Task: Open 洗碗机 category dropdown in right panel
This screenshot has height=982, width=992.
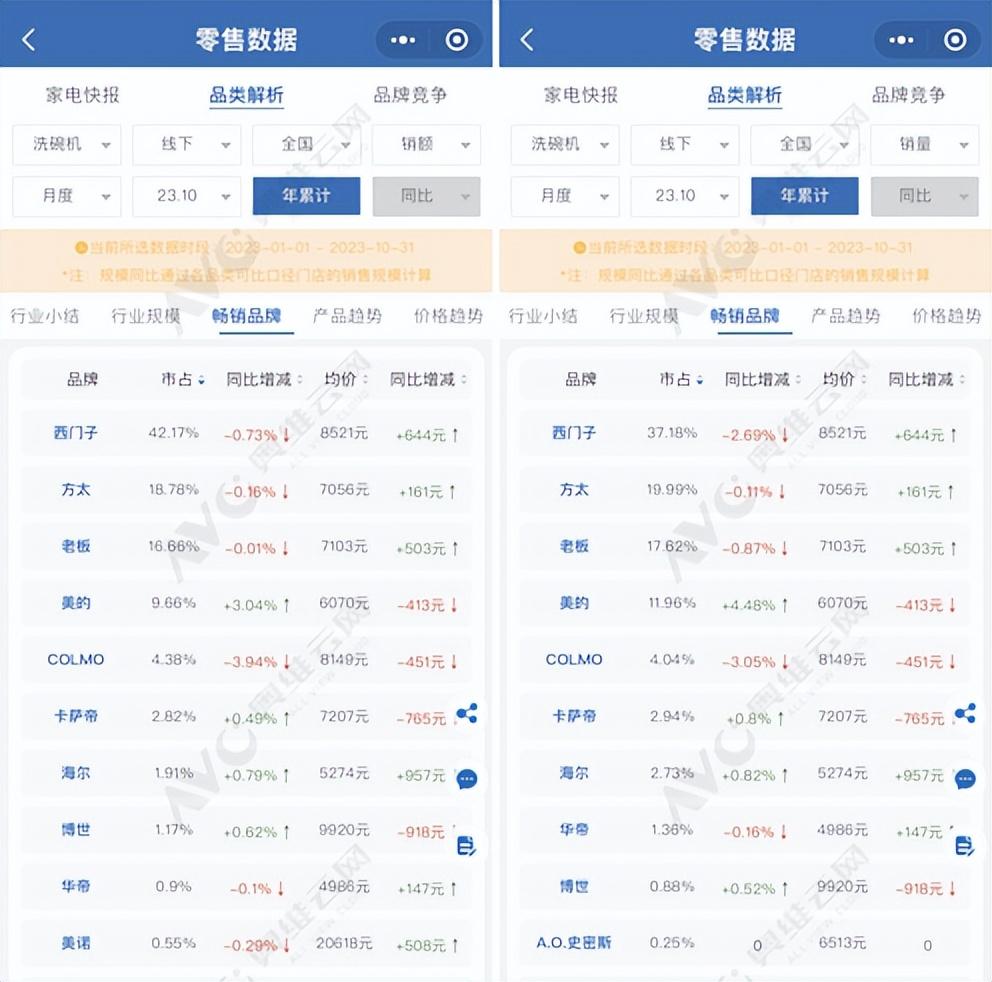Action: click(x=565, y=145)
